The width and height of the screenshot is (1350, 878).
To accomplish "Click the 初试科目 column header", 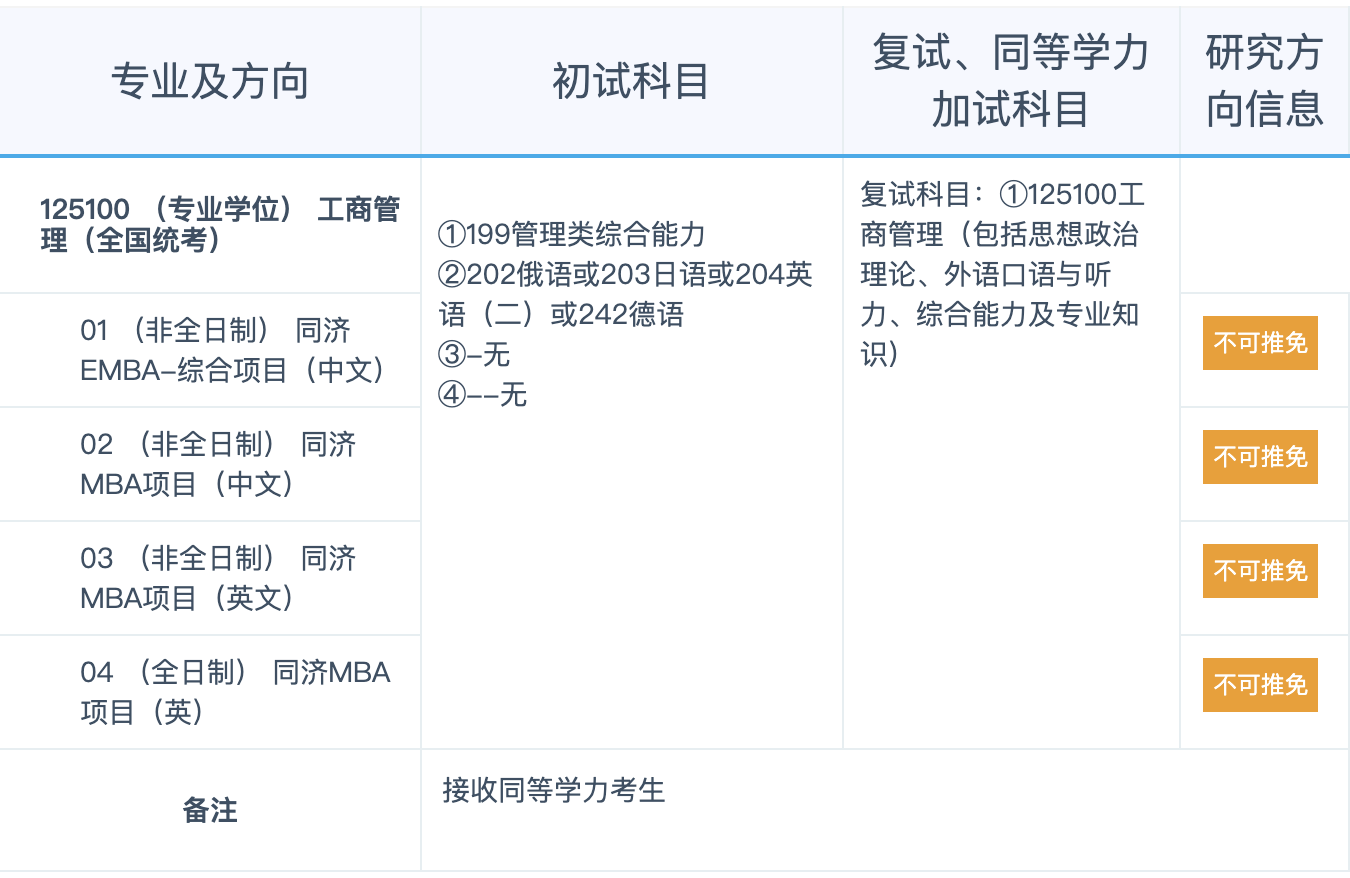I will click(630, 82).
